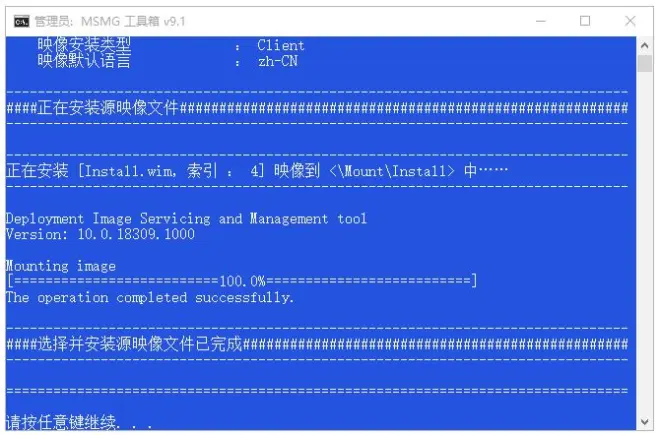Image resolution: width=660 pixels, height=435 pixels.
Task: Click the Version: 10.0.18309.1000 line
Action: [x=100, y=234]
